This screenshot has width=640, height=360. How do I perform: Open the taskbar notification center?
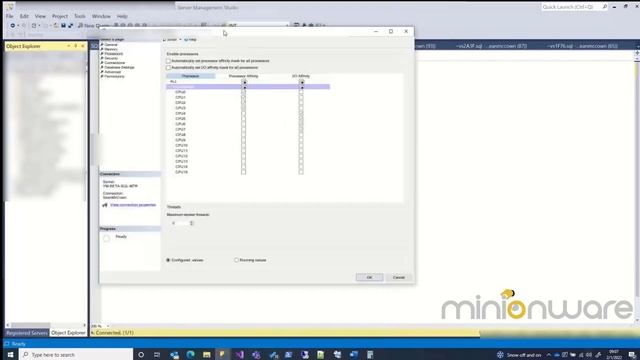(x=632, y=355)
